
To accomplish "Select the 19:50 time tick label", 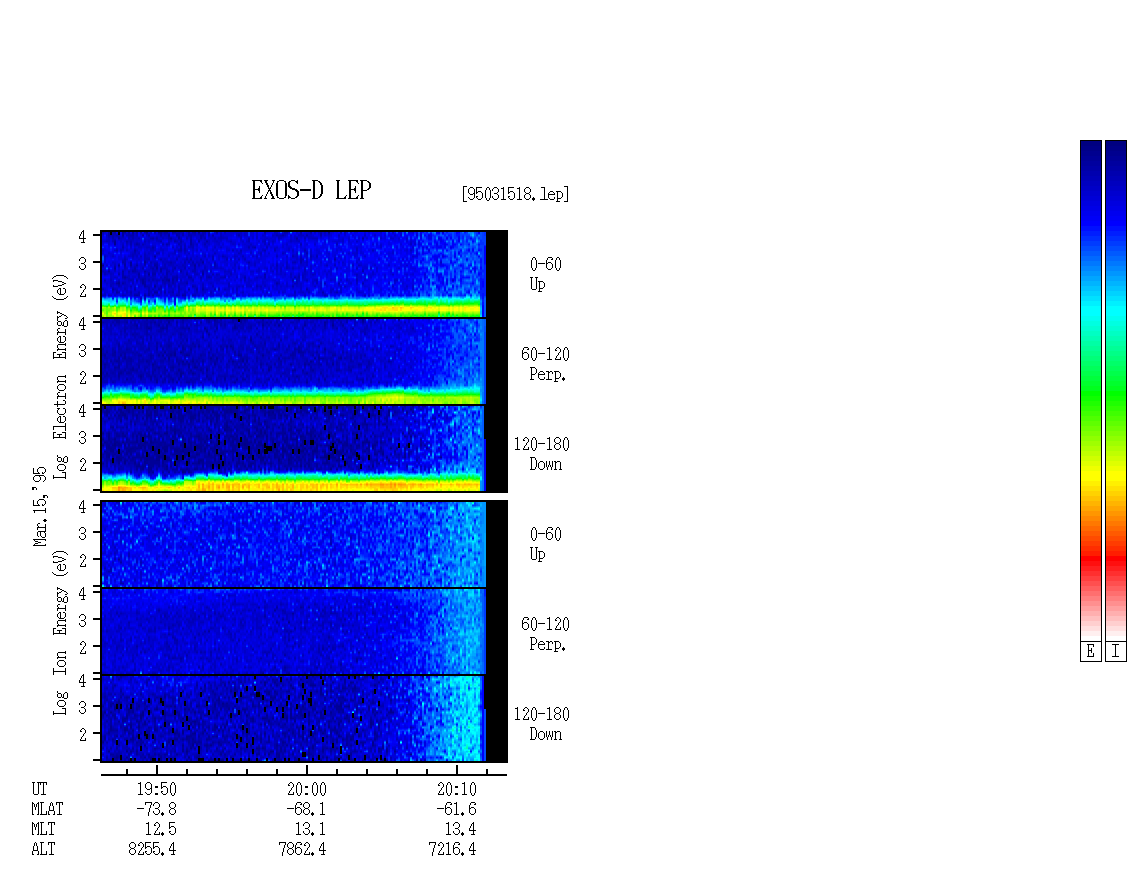I will click(156, 789).
